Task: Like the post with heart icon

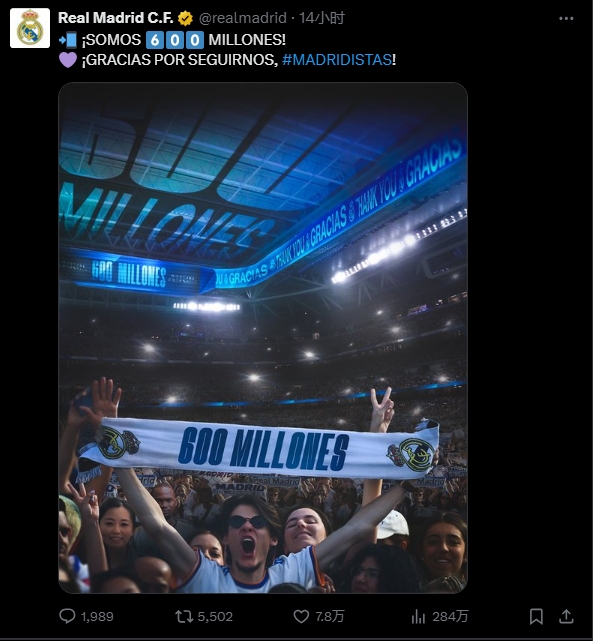Action: tap(301, 616)
